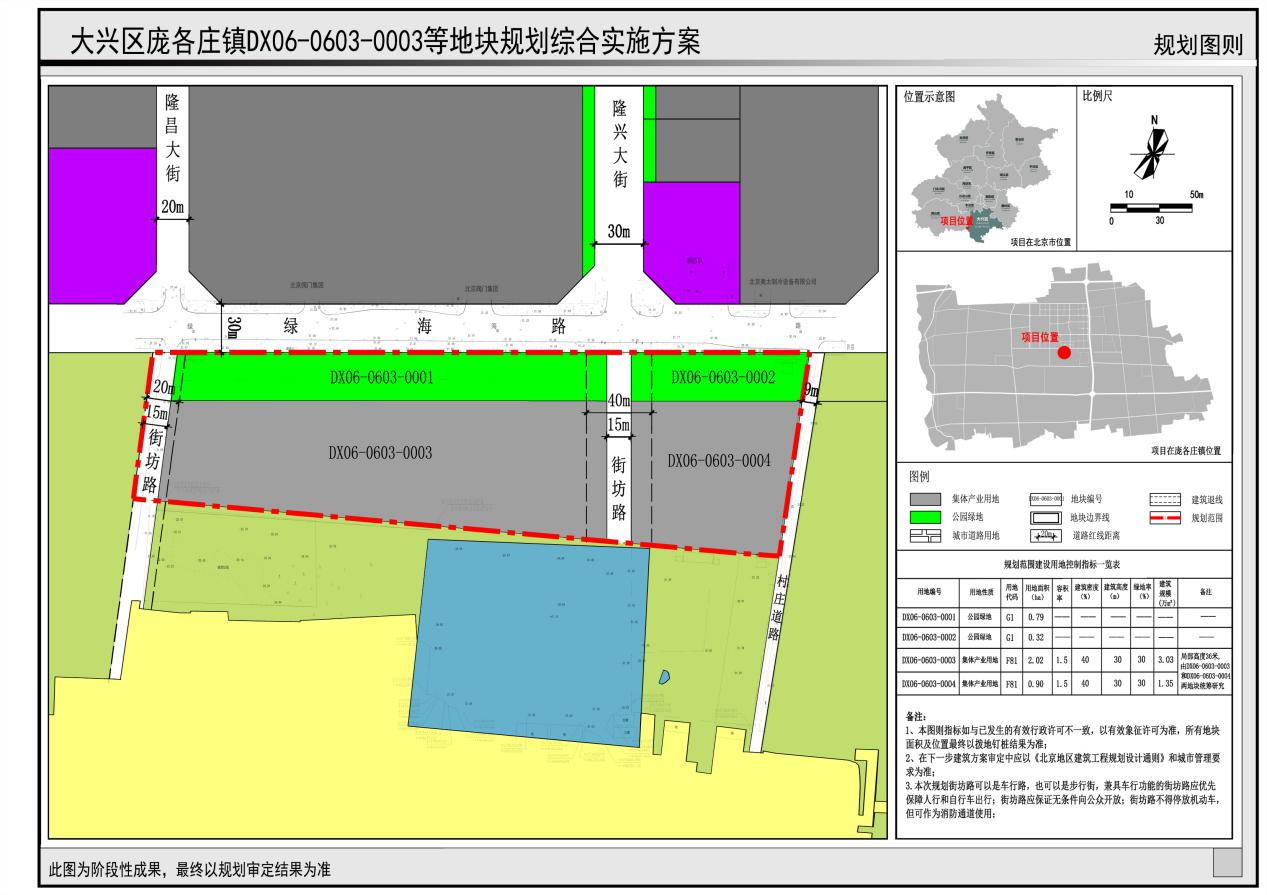The width and height of the screenshot is (1267, 895).
Task: Click the 备注: notes heading below the table
Action: click(x=915, y=718)
